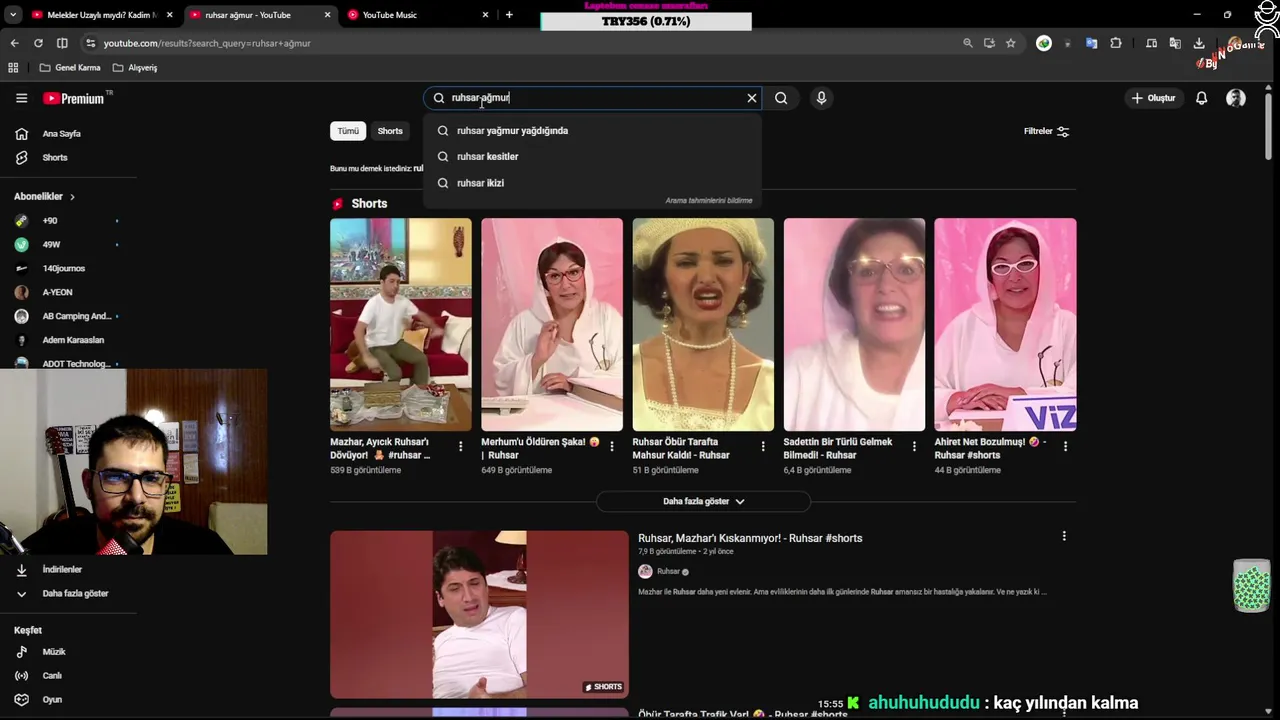Viewport: 1280px width, 720px height.
Task: Open the account avatar menu
Action: [x=1236, y=98]
